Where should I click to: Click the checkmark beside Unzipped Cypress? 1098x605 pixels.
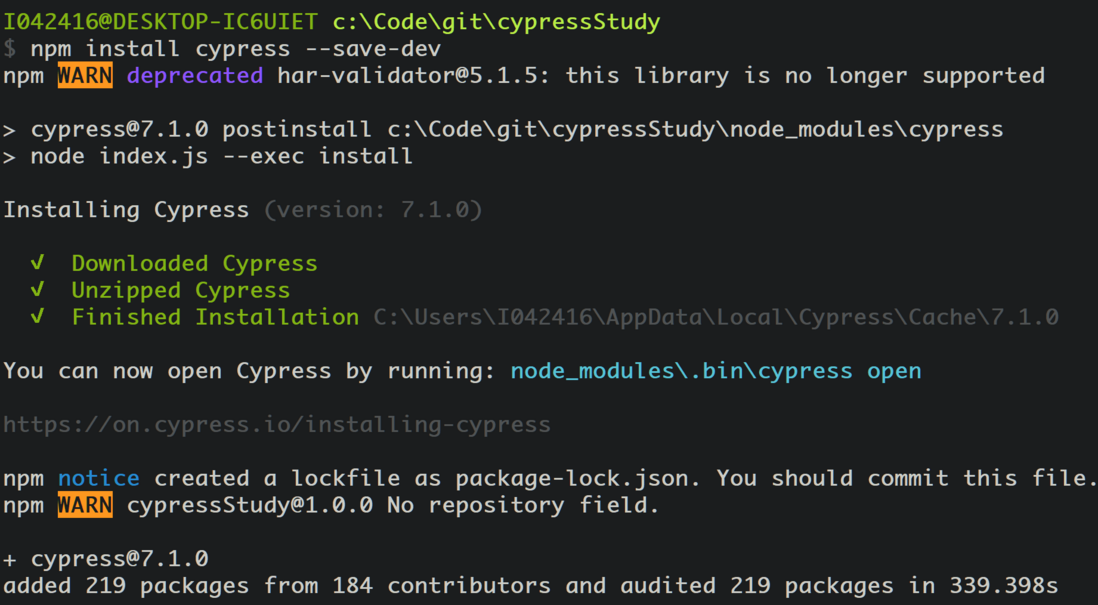(37, 290)
